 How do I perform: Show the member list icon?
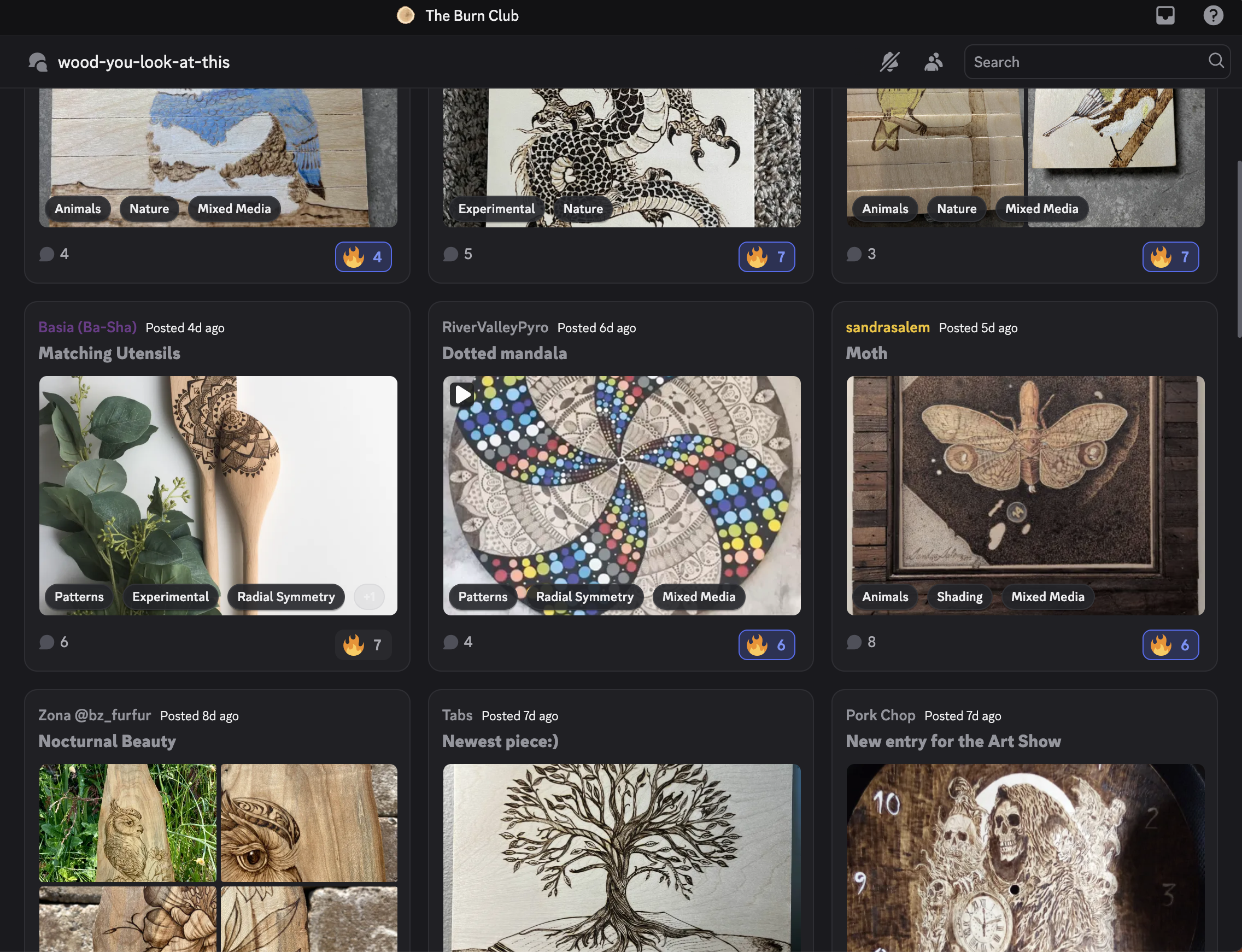pos(933,62)
